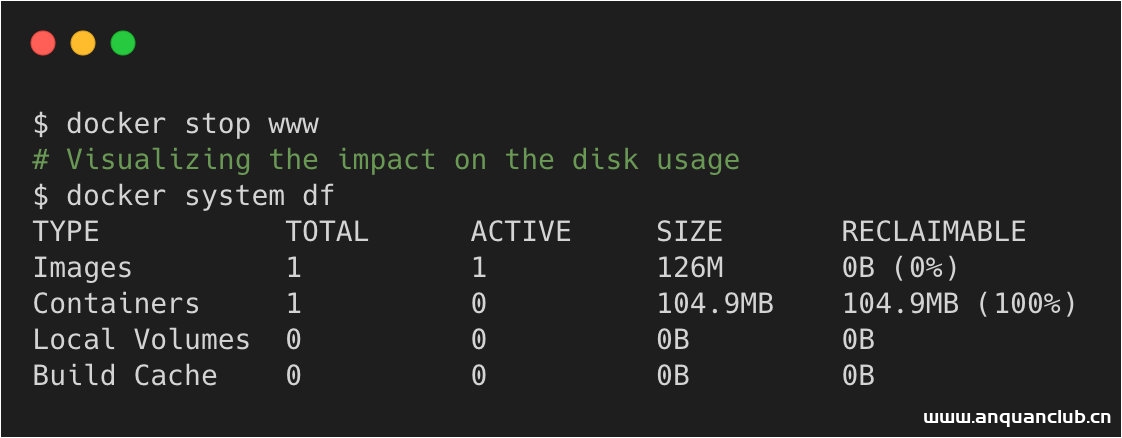This screenshot has height=438, width=1122.
Task: Click the '0B (0%)' reclaimable value
Action: pos(900,268)
